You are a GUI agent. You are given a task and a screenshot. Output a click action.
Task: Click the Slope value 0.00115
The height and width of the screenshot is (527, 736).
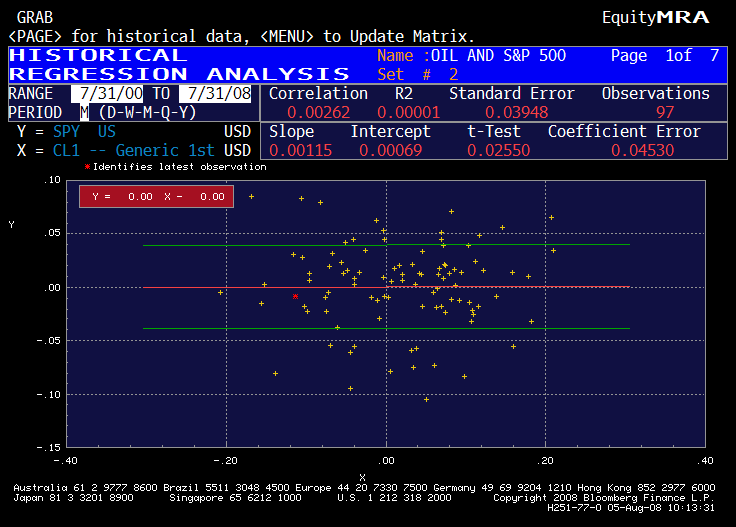coord(290,150)
